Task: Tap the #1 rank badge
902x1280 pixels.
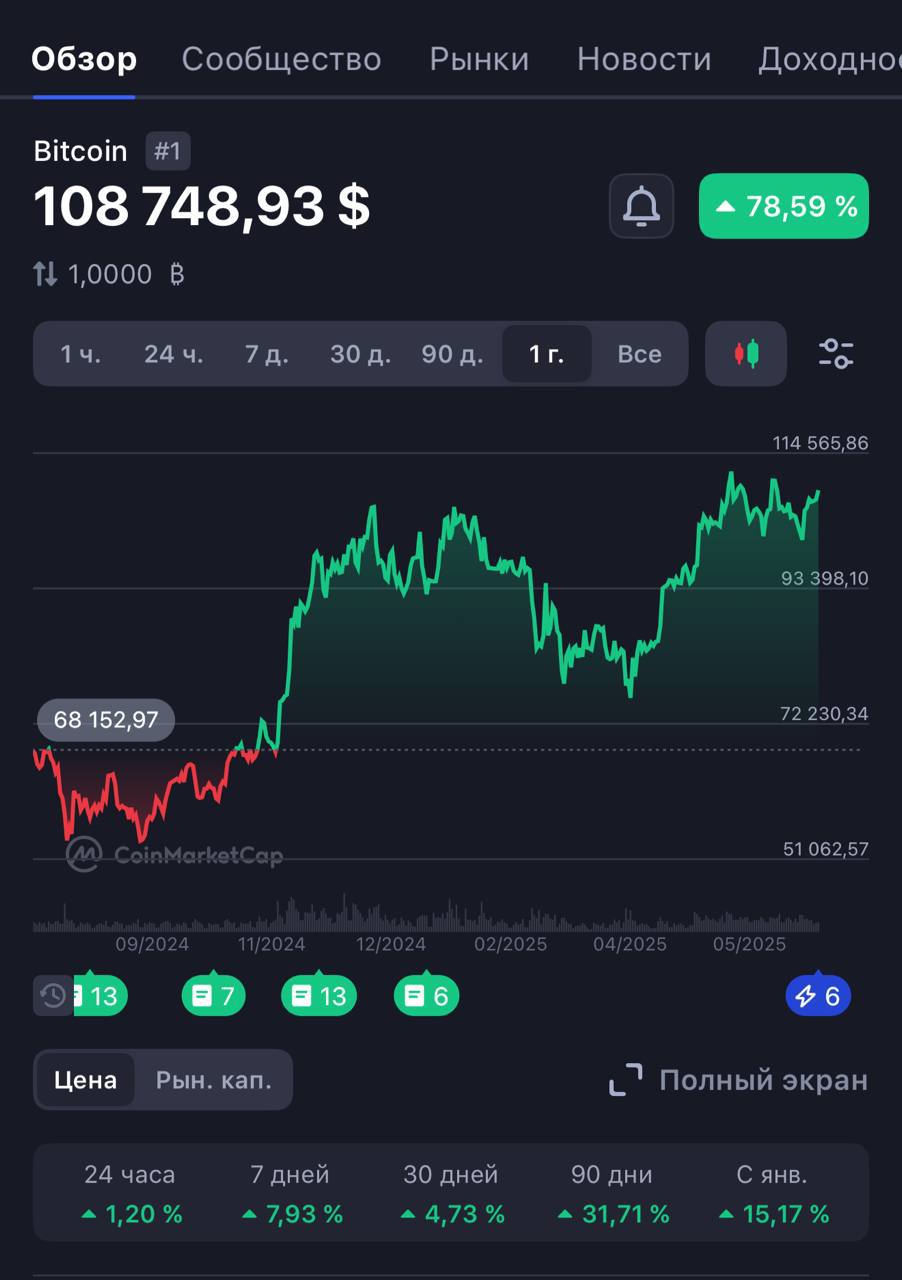Action: point(168,152)
